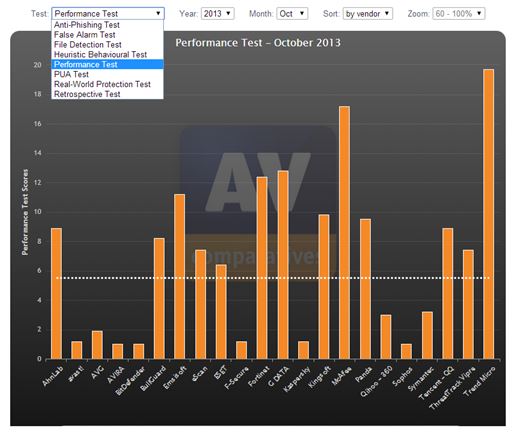Click the Y-axis value 20
The width and height of the screenshot is (516, 438).
coord(37,65)
